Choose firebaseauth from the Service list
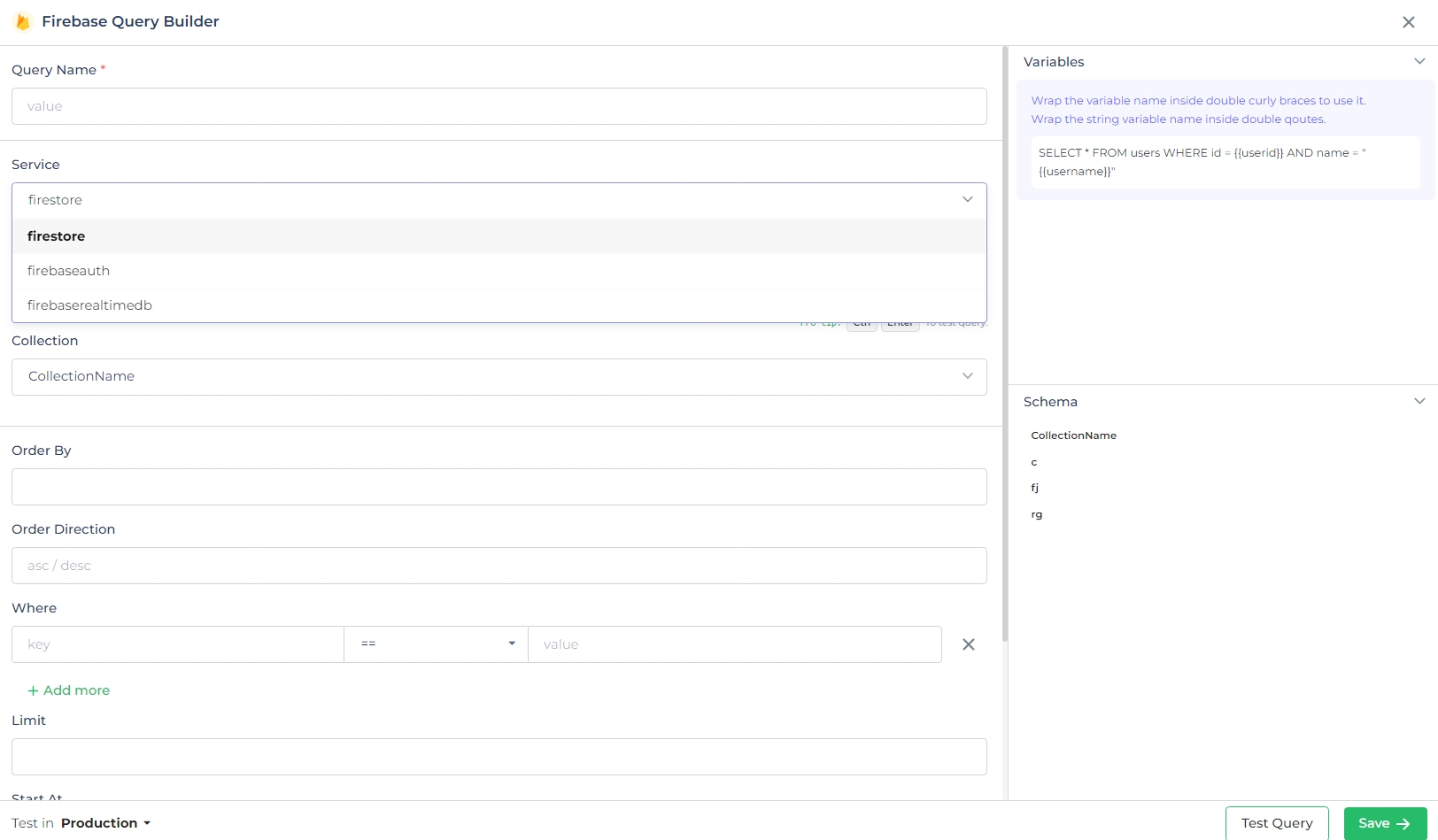Screen dimensions: 1438x840 [x=499, y=271]
